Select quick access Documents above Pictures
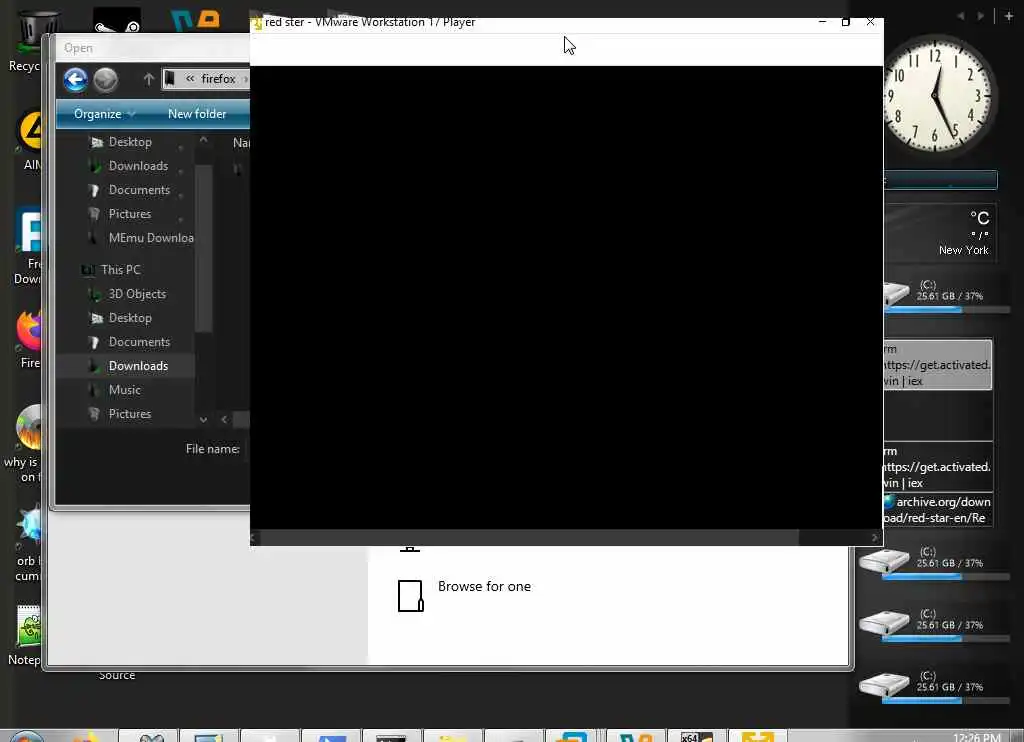The width and height of the screenshot is (1024, 742). pyautogui.click(x=139, y=190)
